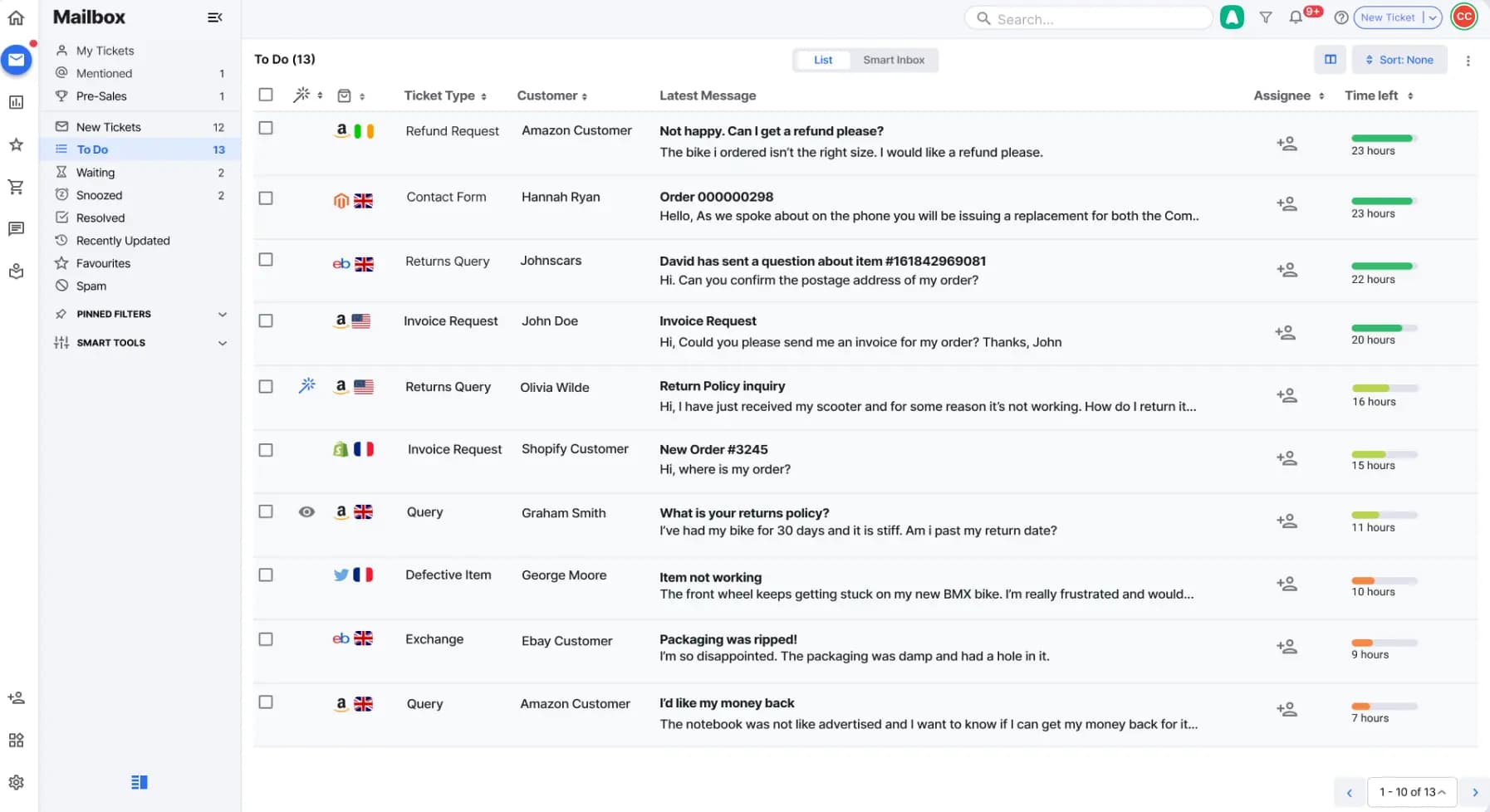Open the New Ticket dropdown arrow

1433,17
